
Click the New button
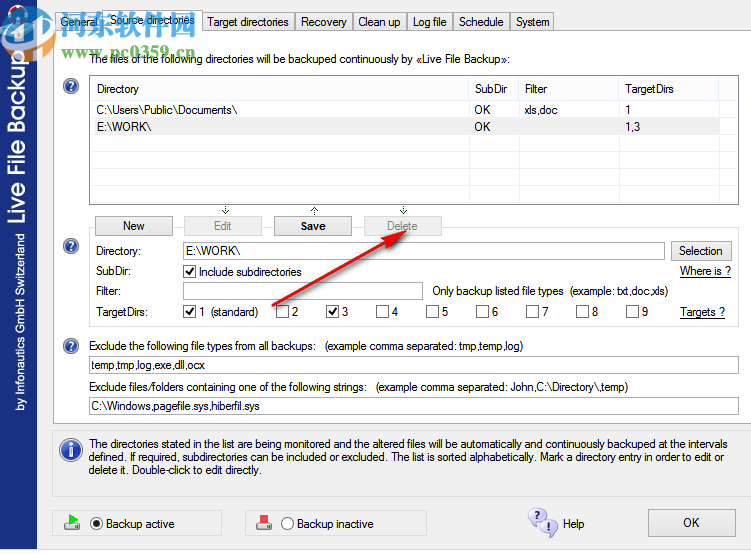tap(134, 226)
